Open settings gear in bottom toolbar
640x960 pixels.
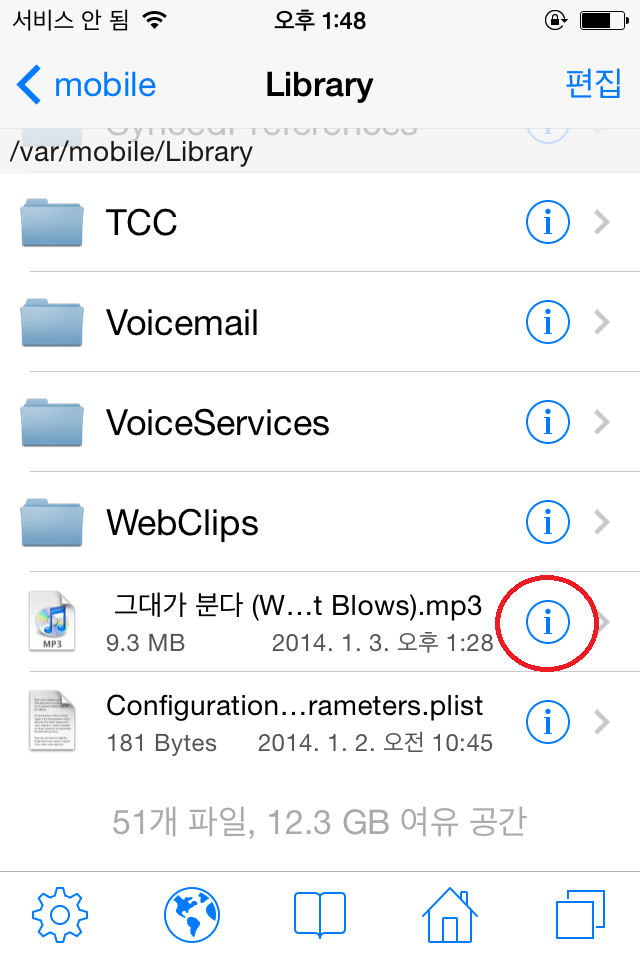click(x=59, y=915)
